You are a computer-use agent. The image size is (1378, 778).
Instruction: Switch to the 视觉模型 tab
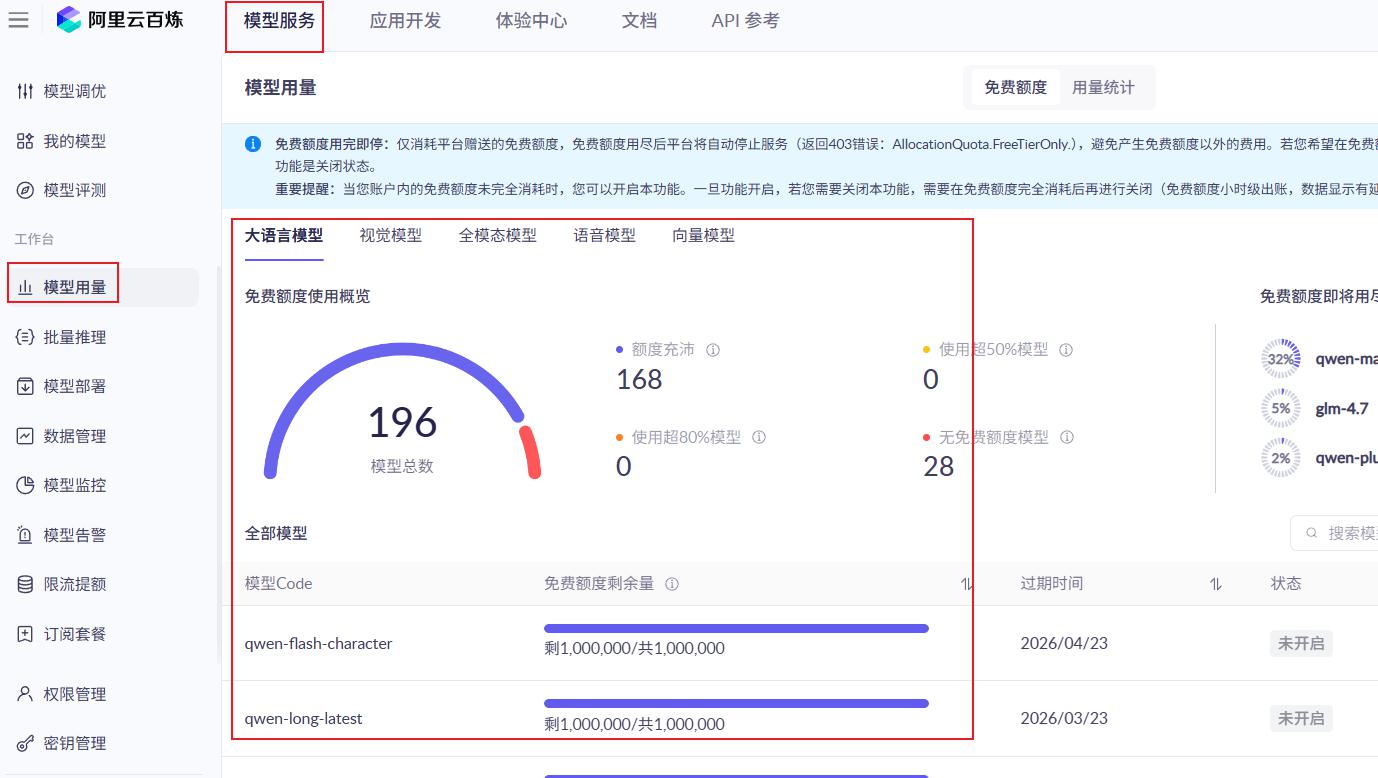(391, 235)
